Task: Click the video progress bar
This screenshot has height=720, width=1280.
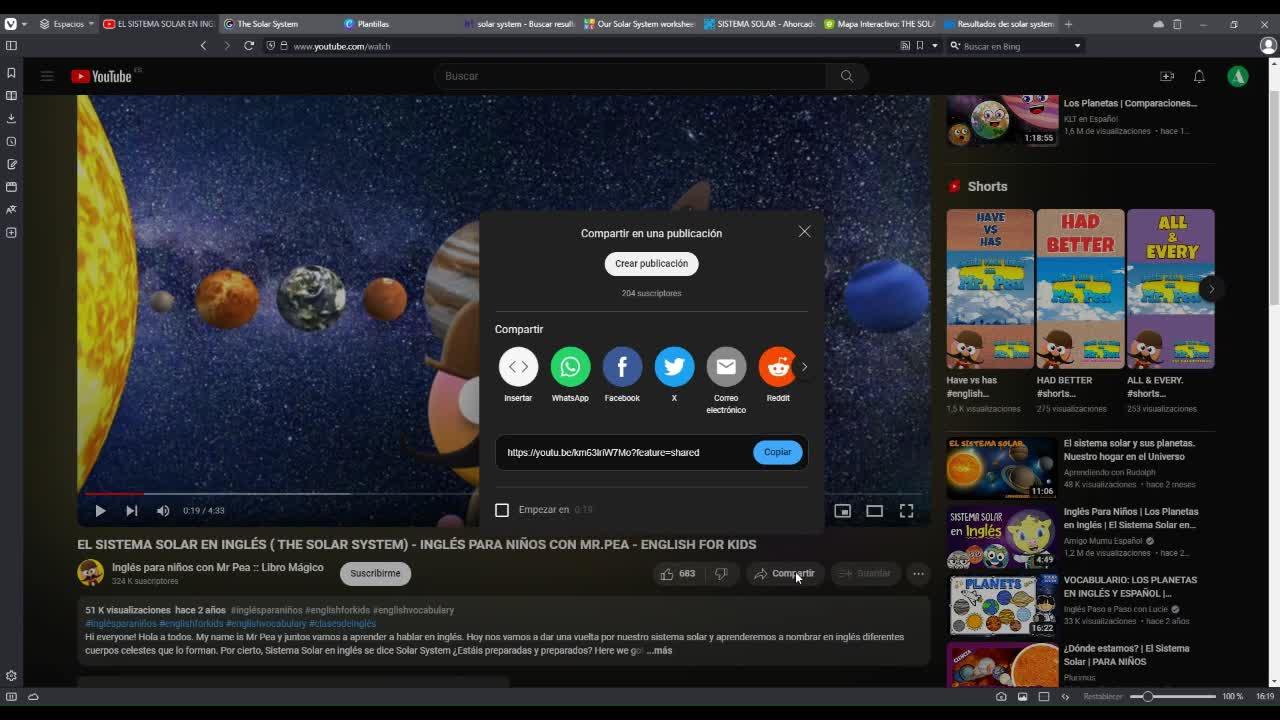Action: 503,493
